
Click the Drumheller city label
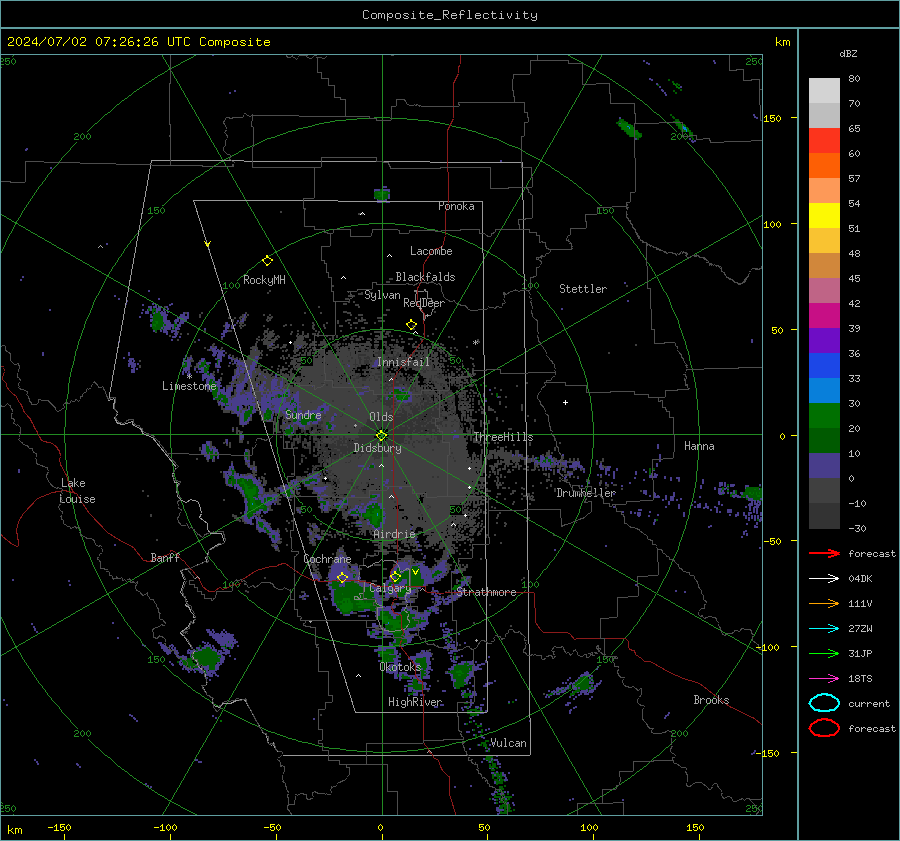tap(586, 493)
